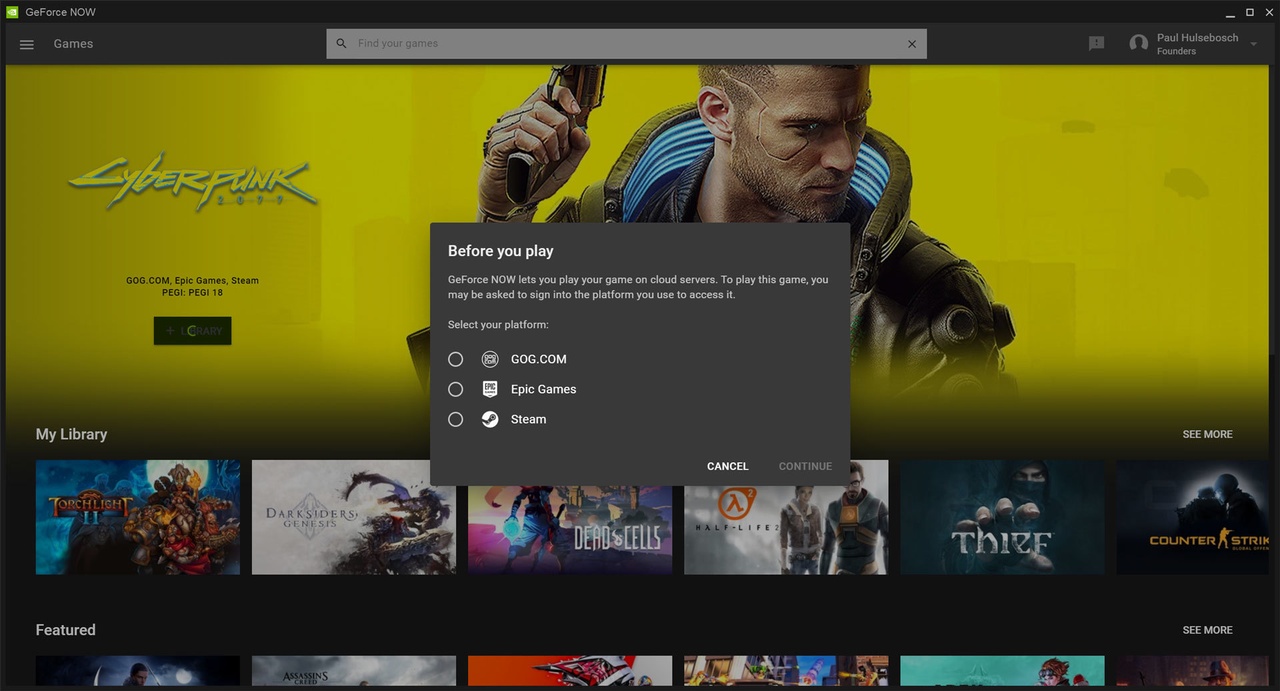Image resolution: width=1280 pixels, height=691 pixels.
Task: Close the GeForce NOW window
Action: tap(1267, 12)
